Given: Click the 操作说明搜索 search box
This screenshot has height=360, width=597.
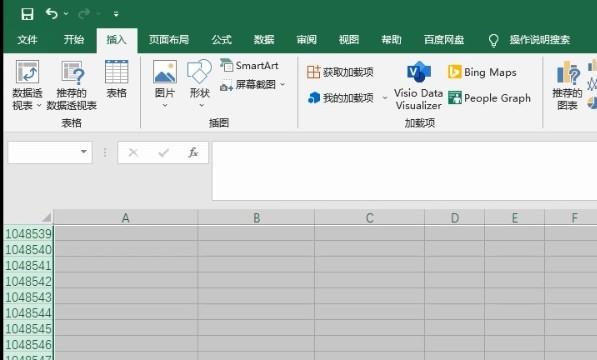Looking at the screenshot, I should point(540,40).
